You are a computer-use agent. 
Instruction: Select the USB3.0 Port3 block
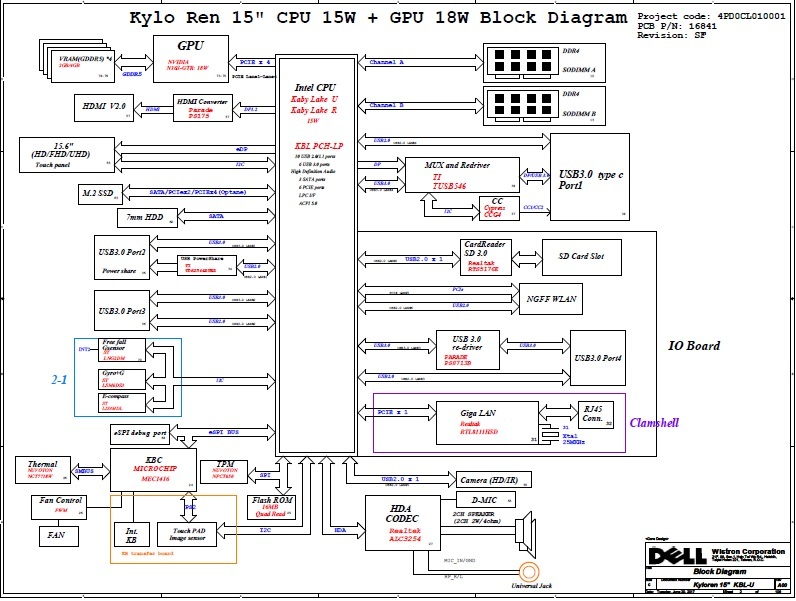click(122, 311)
